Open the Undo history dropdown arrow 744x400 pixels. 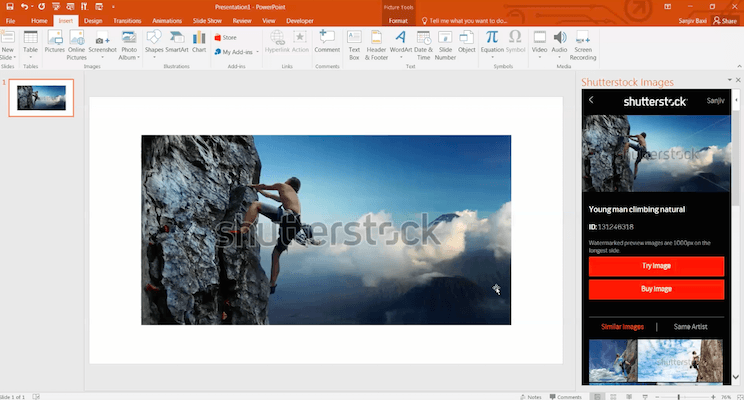coord(32,7)
